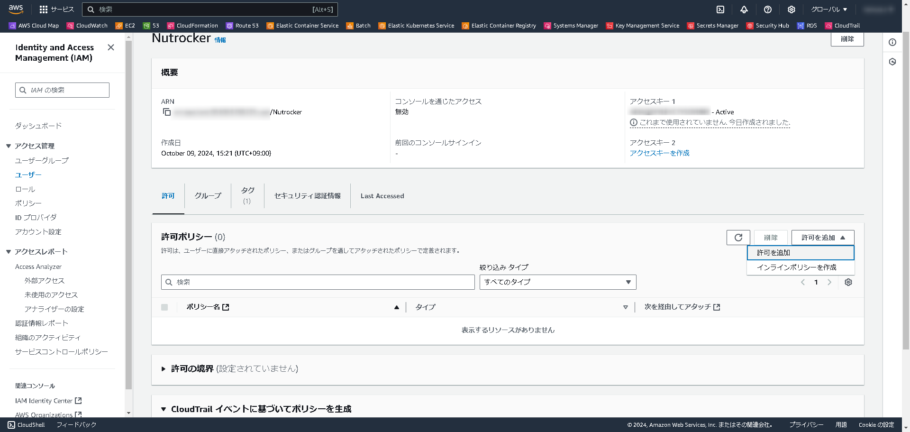
Task: Click アクセスキーを作成 link
Action: pyautogui.click(x=659, y=153)
